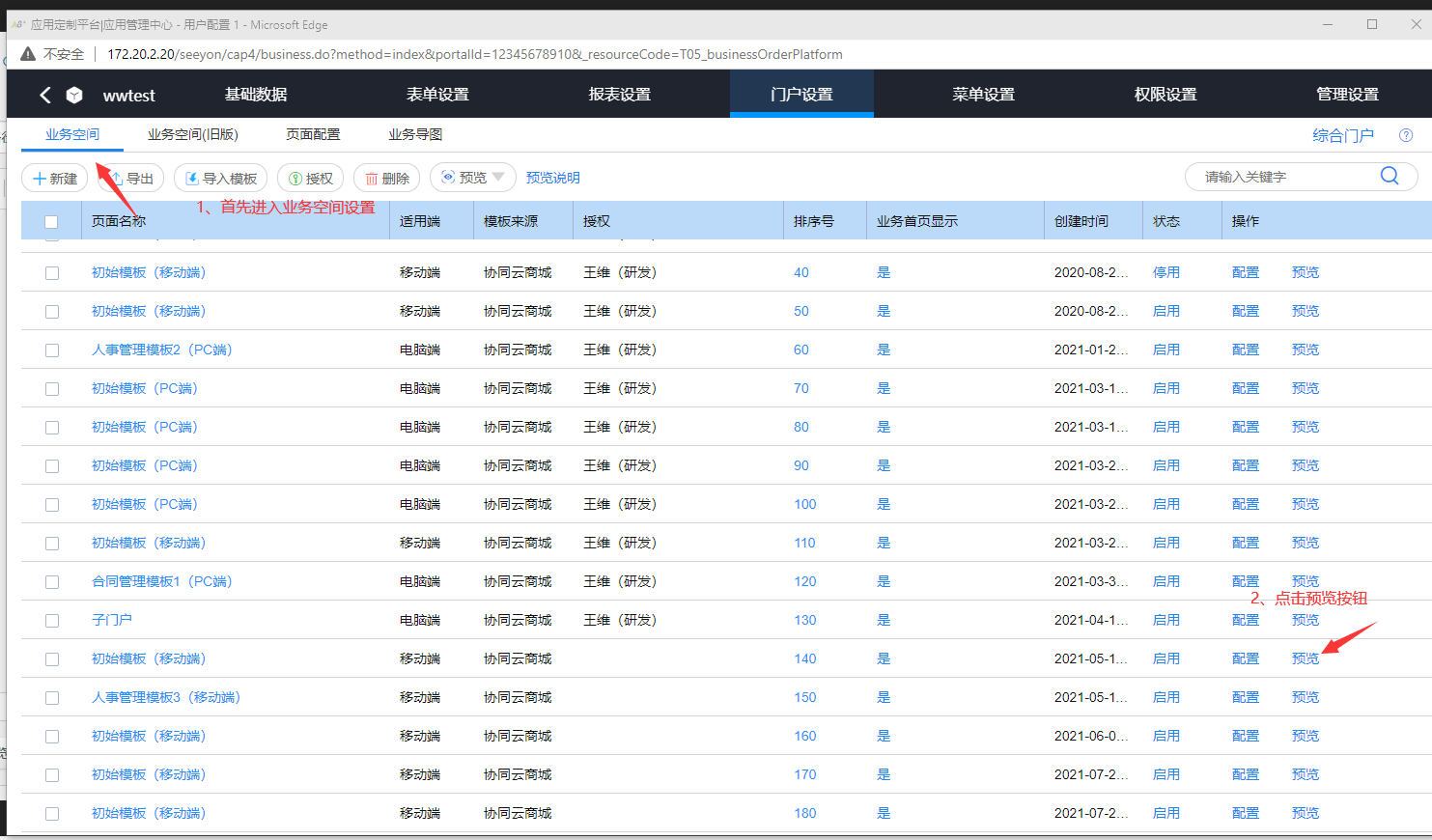Screen dimensions: 1432x840
Task: Click the 导入模板 import icon button
Action: (x=221, y=179)
